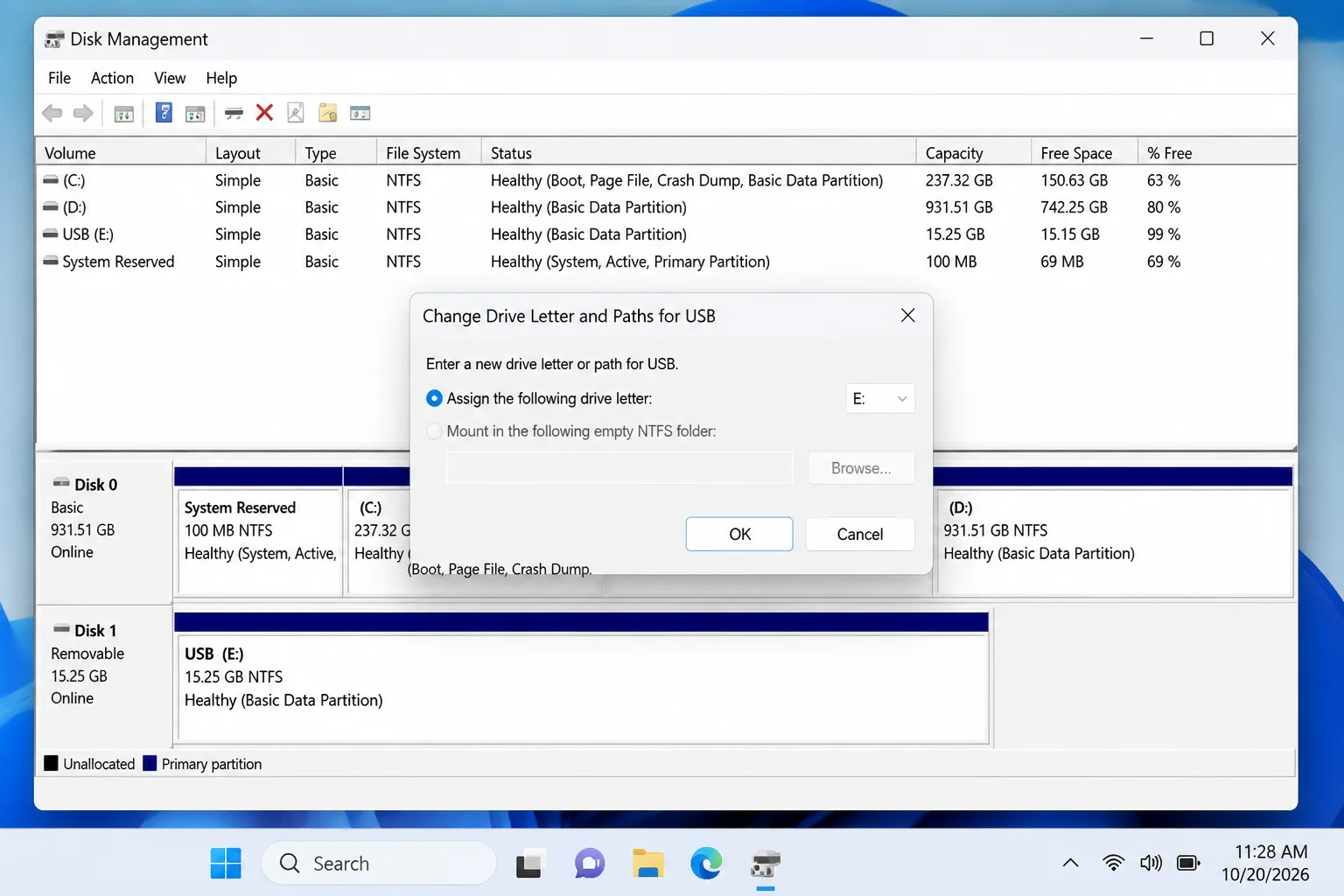Expand hidden icons chevron in system tray
This screenshot has height=896, width=1344.
[x=1070, y=863]
